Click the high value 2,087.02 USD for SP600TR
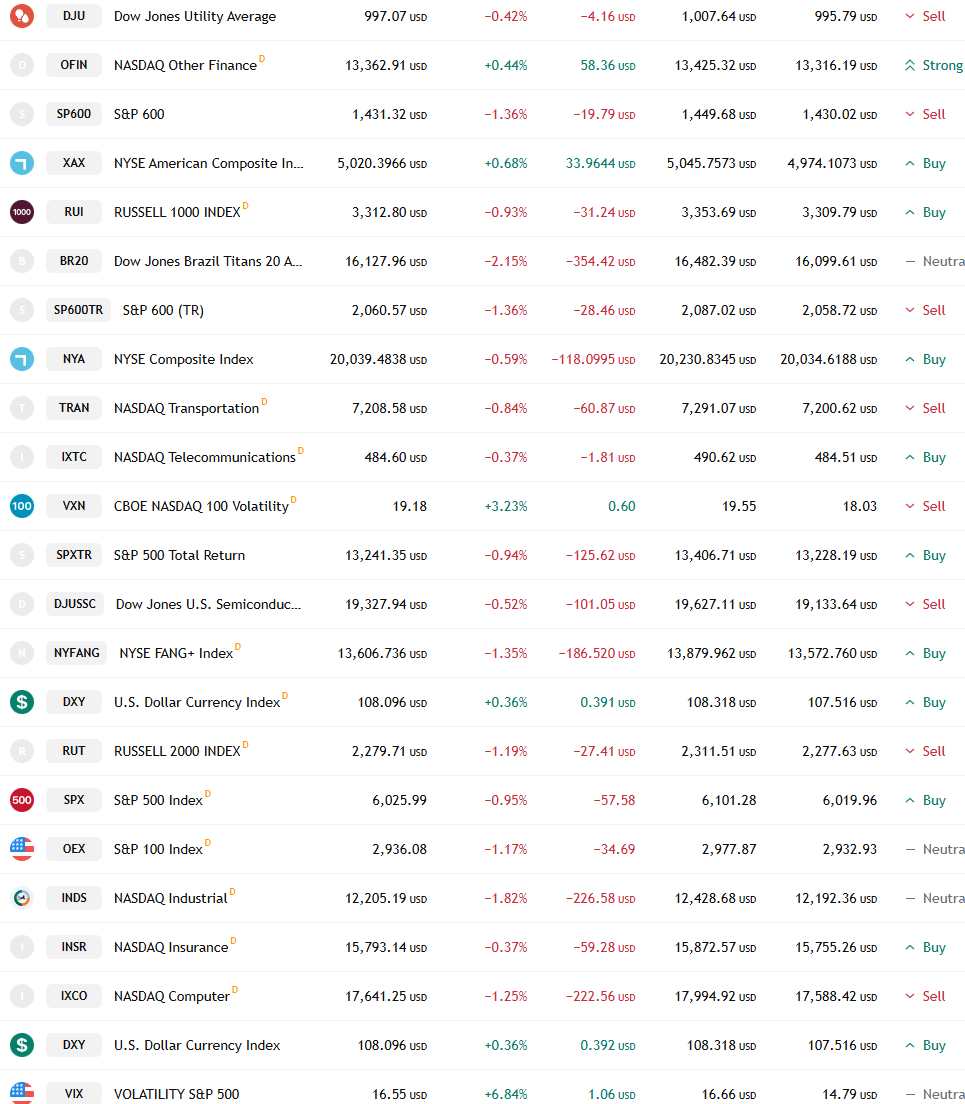Viewport: 965px width, 1104px height. coord(719,310)
